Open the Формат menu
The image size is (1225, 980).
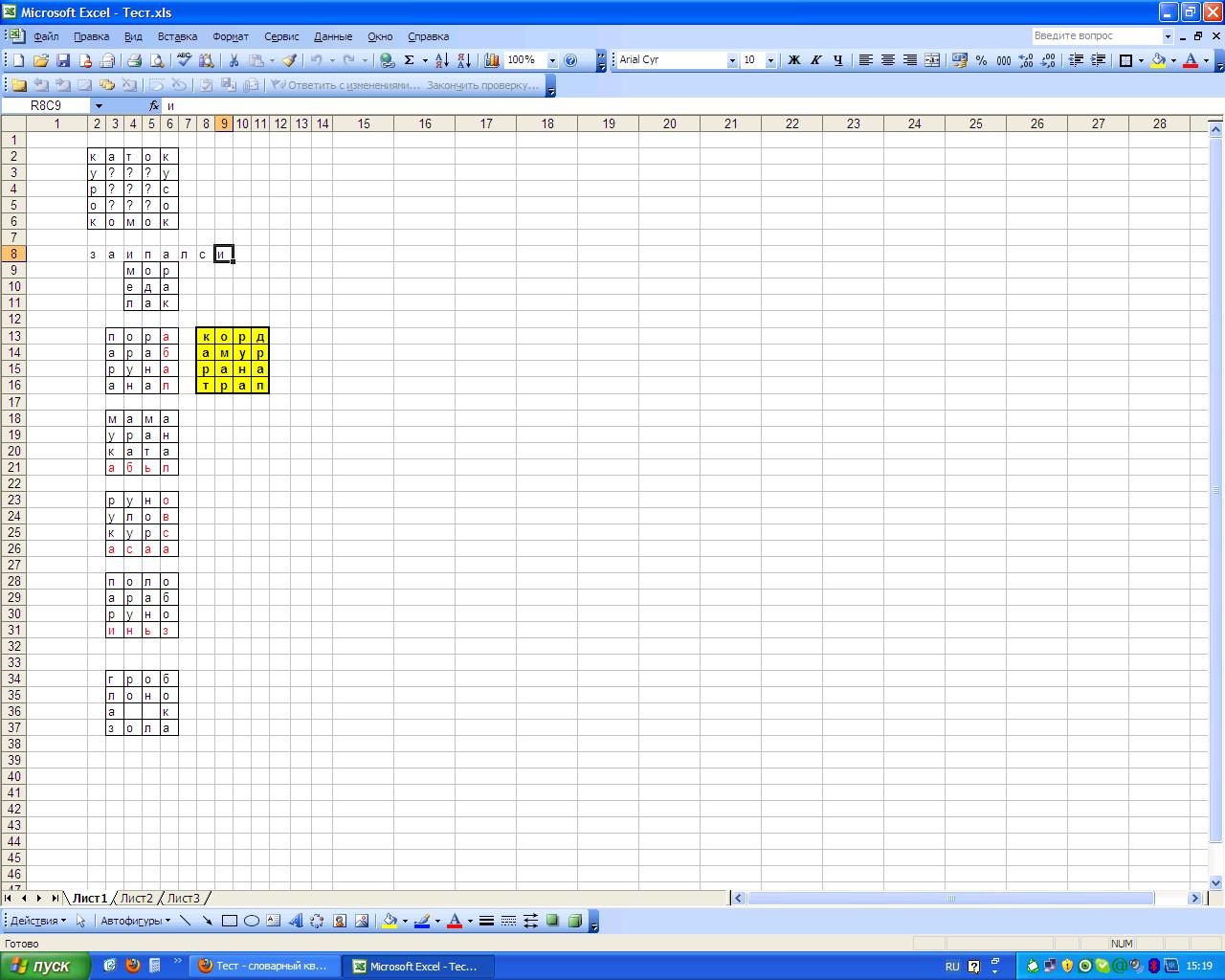(x=230, y=36)
